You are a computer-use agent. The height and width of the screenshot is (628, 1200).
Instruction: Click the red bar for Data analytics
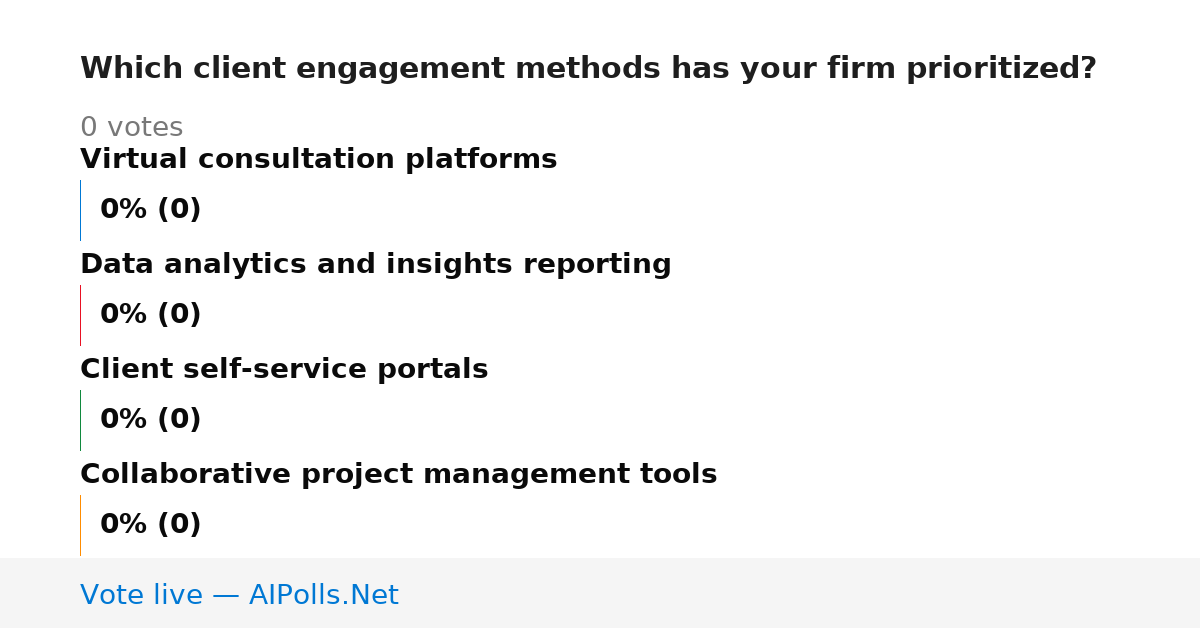80,315
